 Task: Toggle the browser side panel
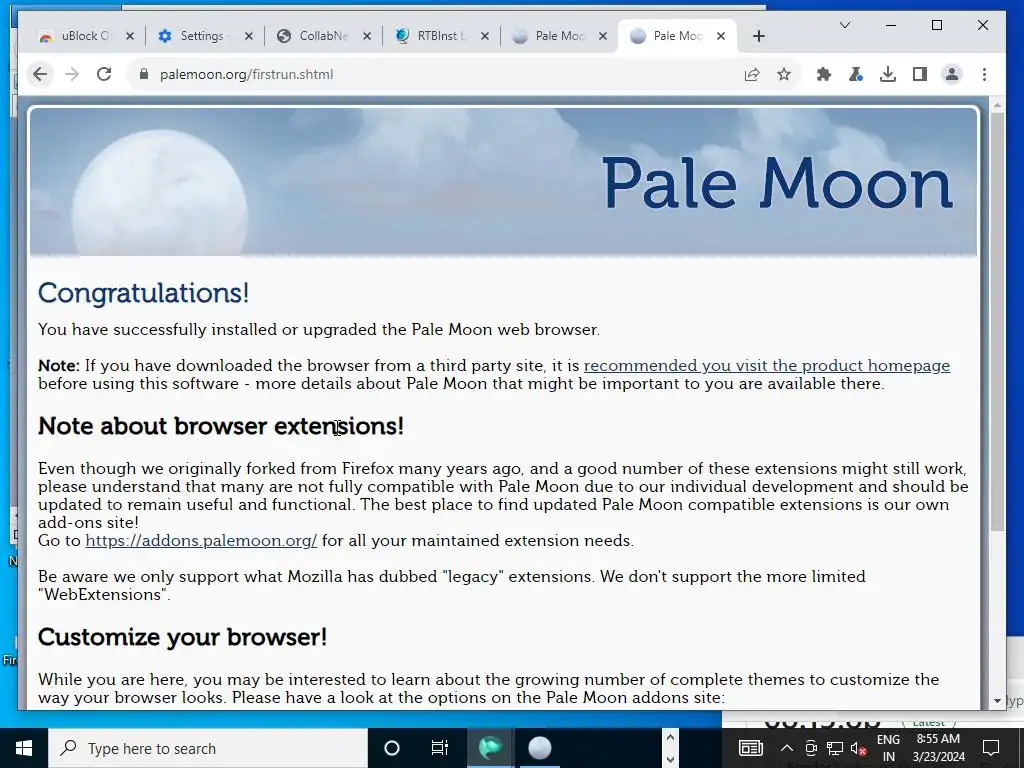(920, 74)
